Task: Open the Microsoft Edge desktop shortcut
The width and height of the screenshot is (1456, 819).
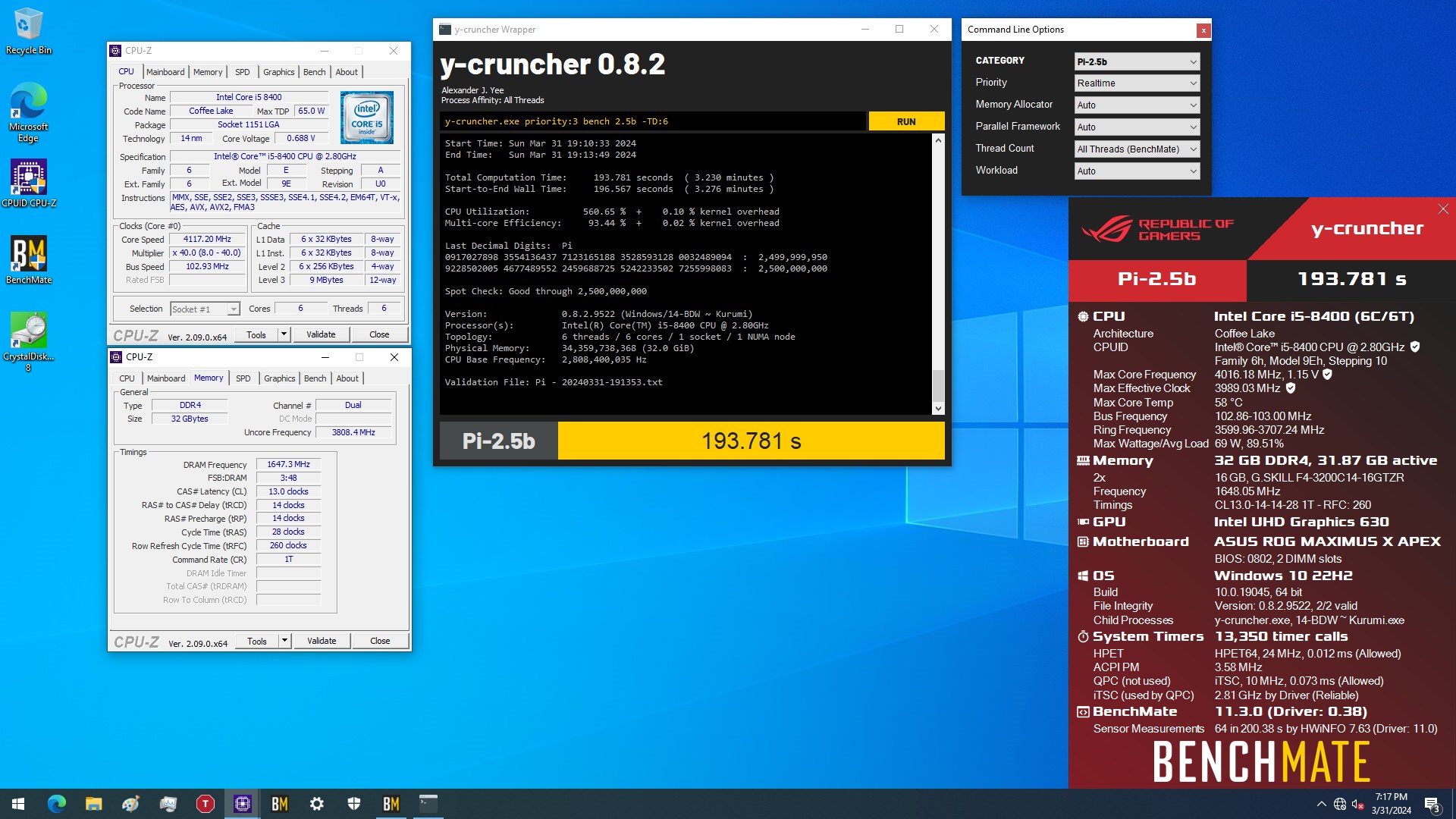Action: (29, 111)
